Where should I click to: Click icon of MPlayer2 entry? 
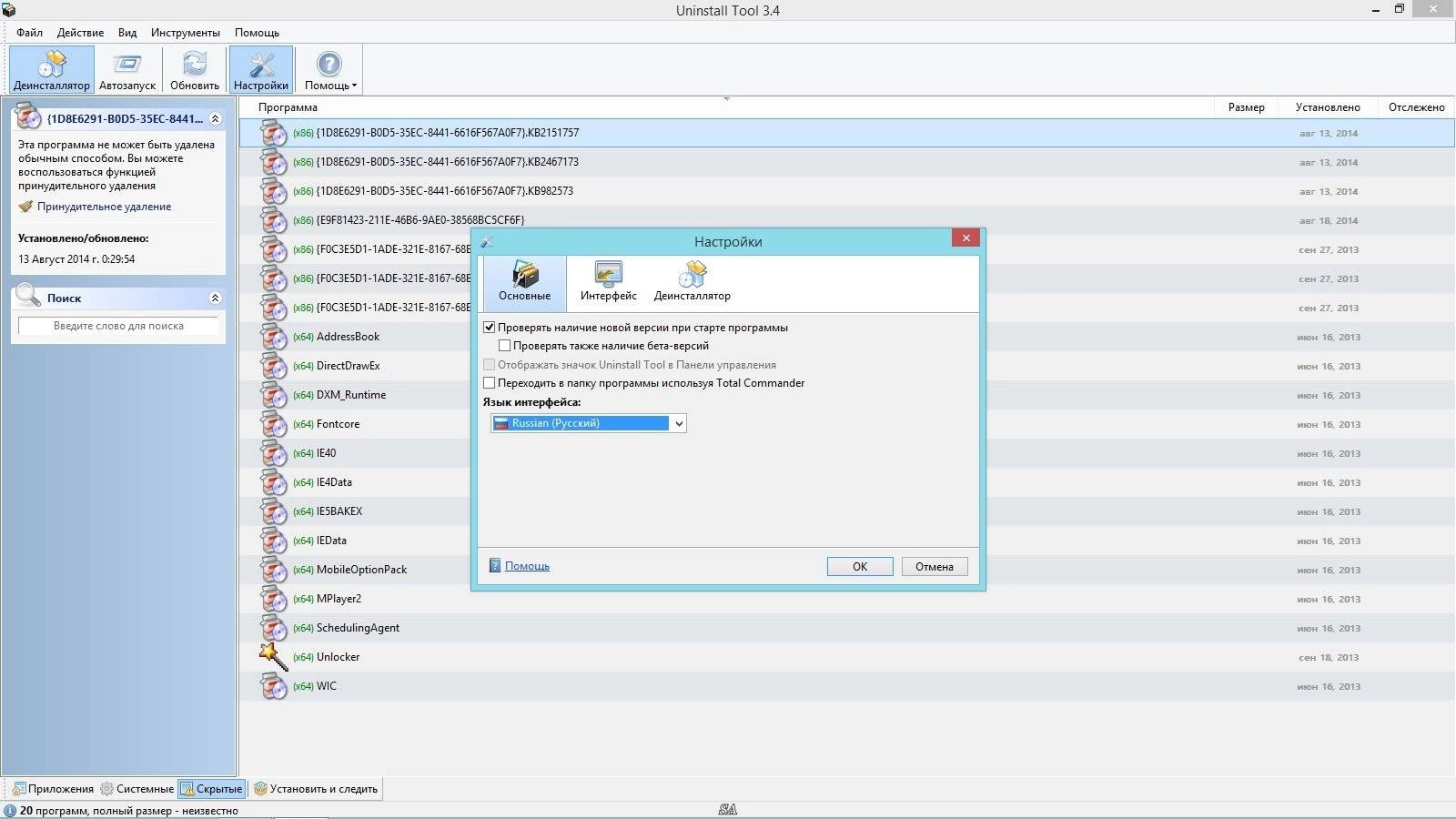point(274,599)
